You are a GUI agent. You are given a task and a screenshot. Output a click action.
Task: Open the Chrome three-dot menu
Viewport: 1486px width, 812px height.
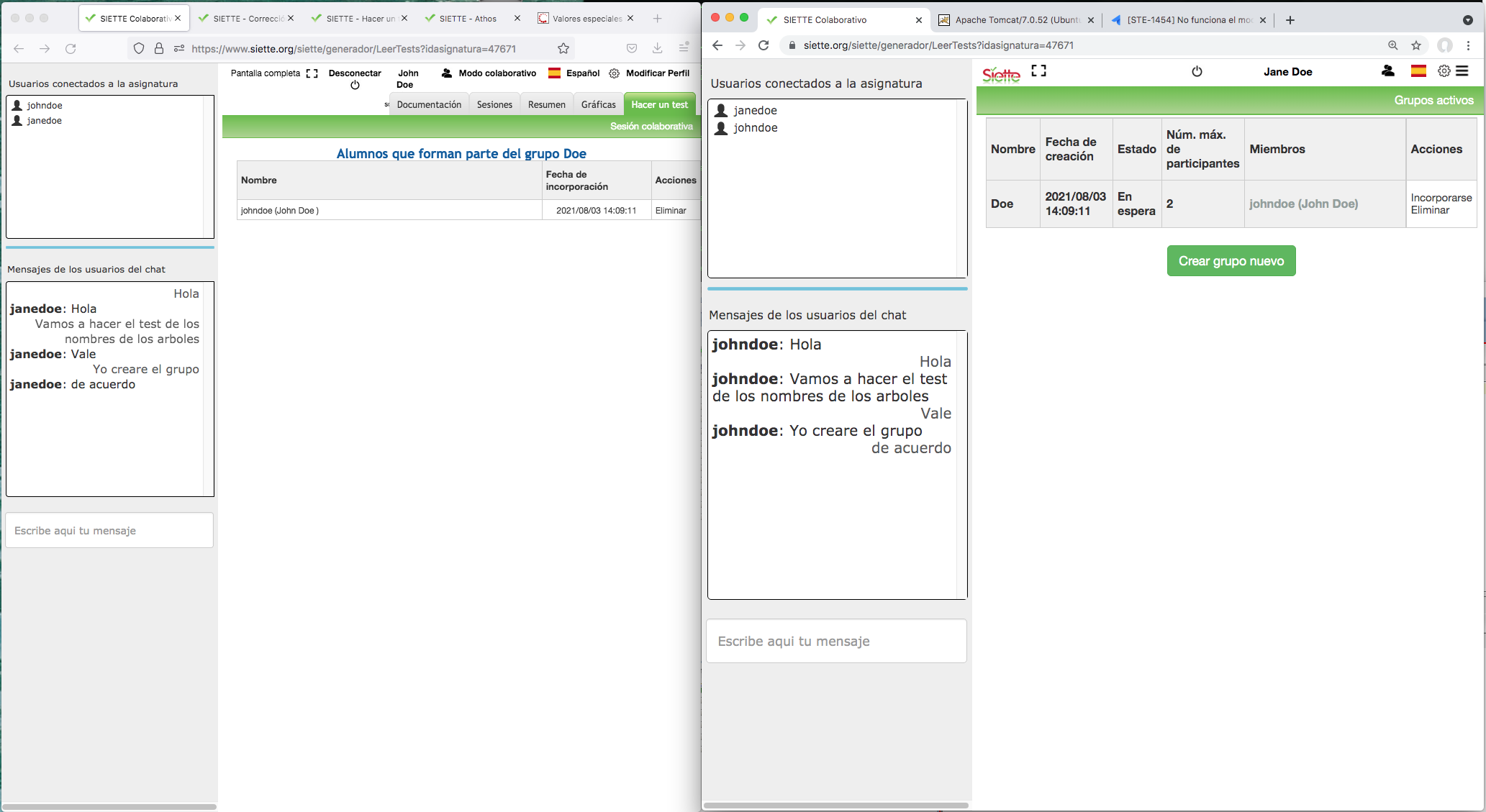pyautogui.click(x=1468, y=45)
